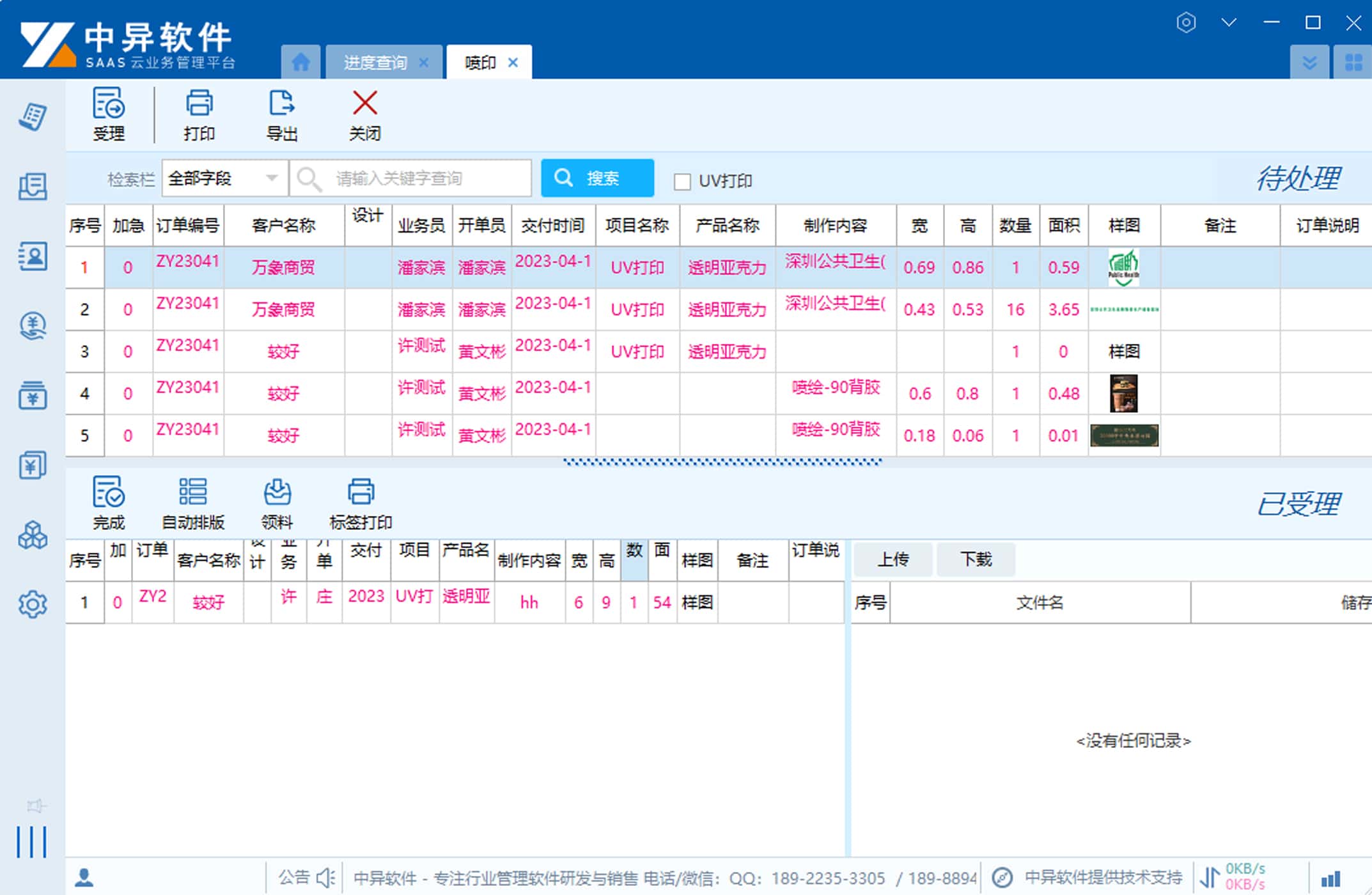Click the 产品名称 column header
Image resolution: width=1372 pixels, height=895 pixels.
[728, 226]
